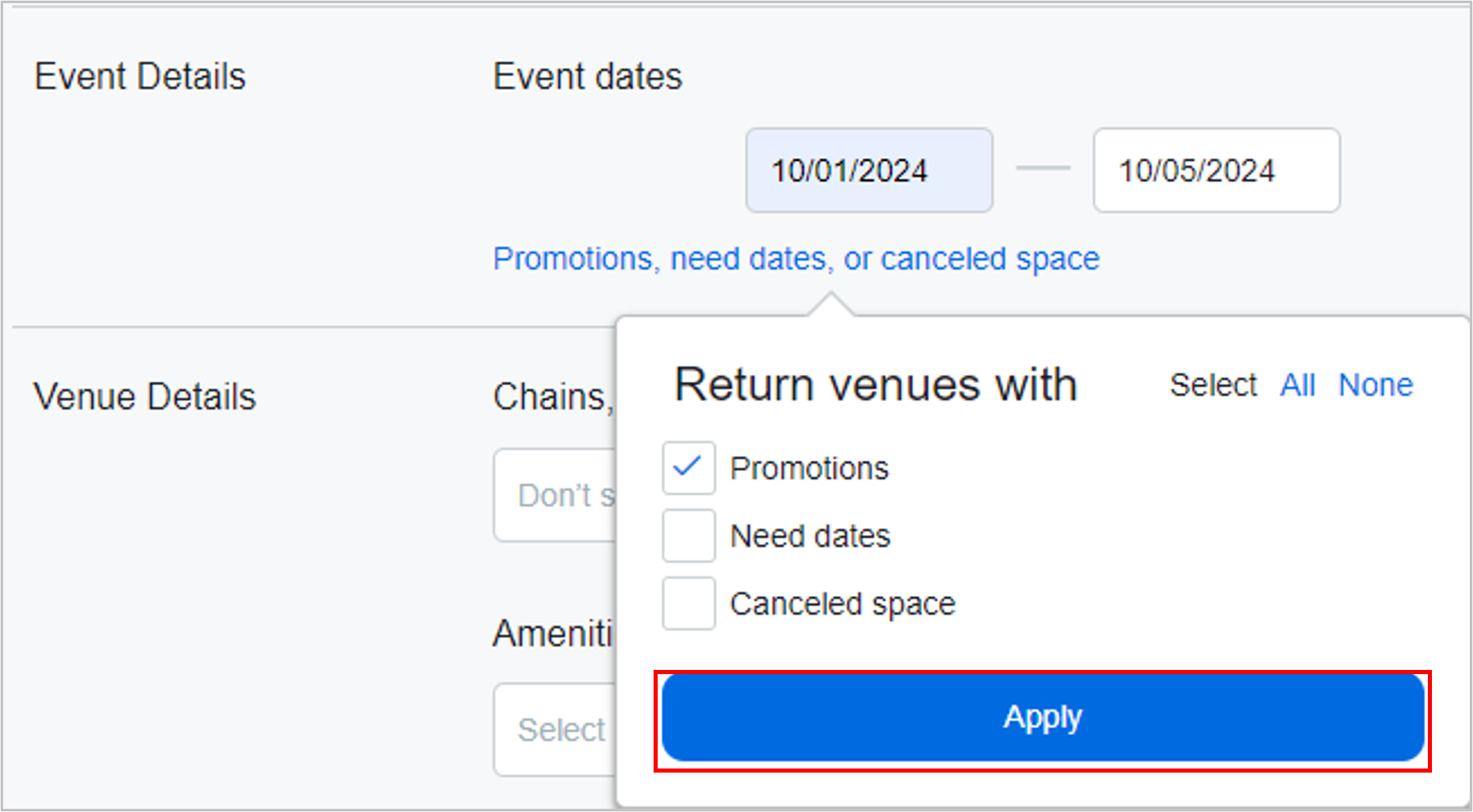The height and width of the screenshot is (812, 1473).
Task: Click the blue Apply button
Action: (x=1042, y=718)
